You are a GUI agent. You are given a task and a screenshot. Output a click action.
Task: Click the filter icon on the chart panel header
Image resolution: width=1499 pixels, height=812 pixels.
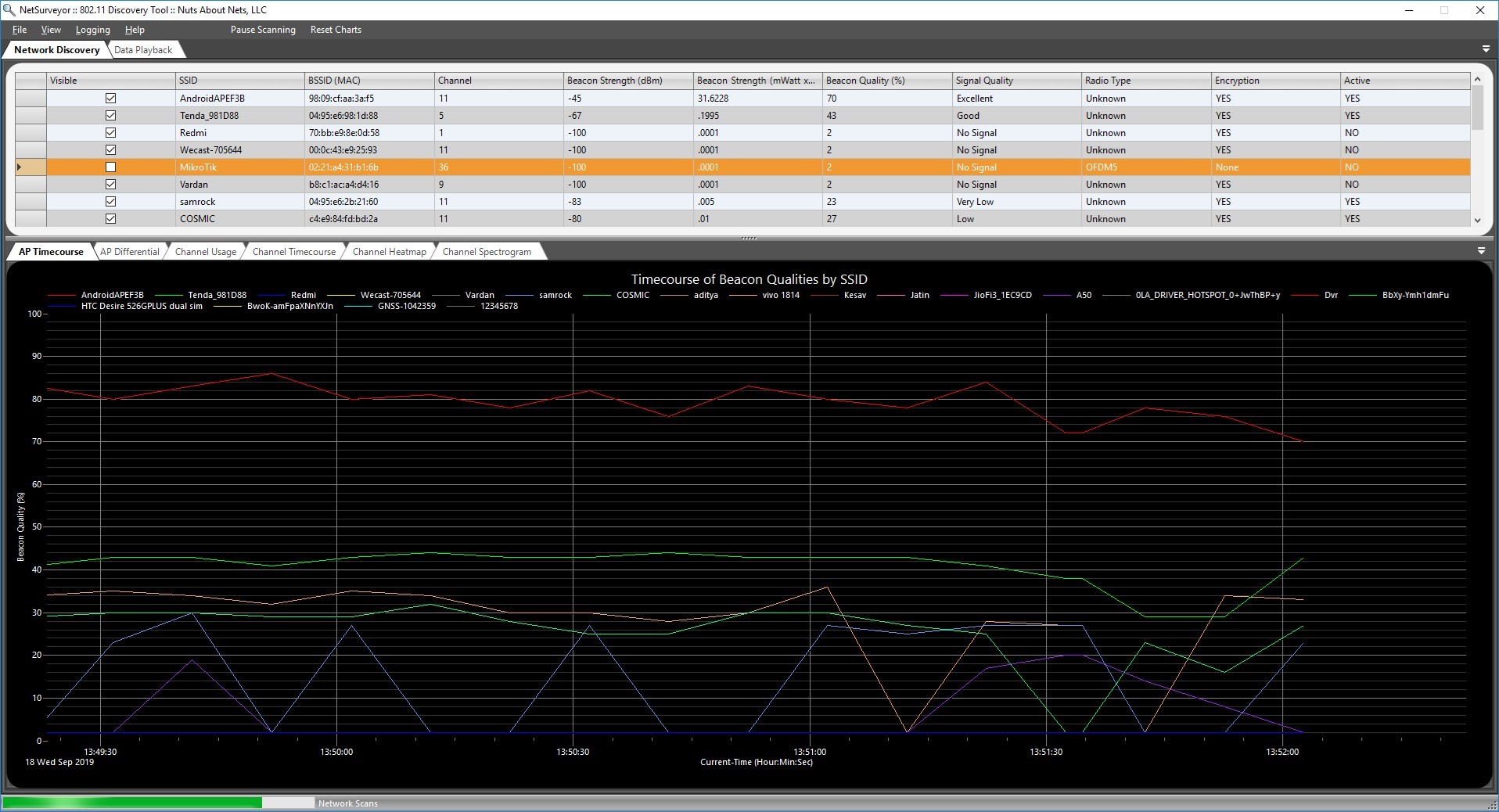tap(1482, 251)
